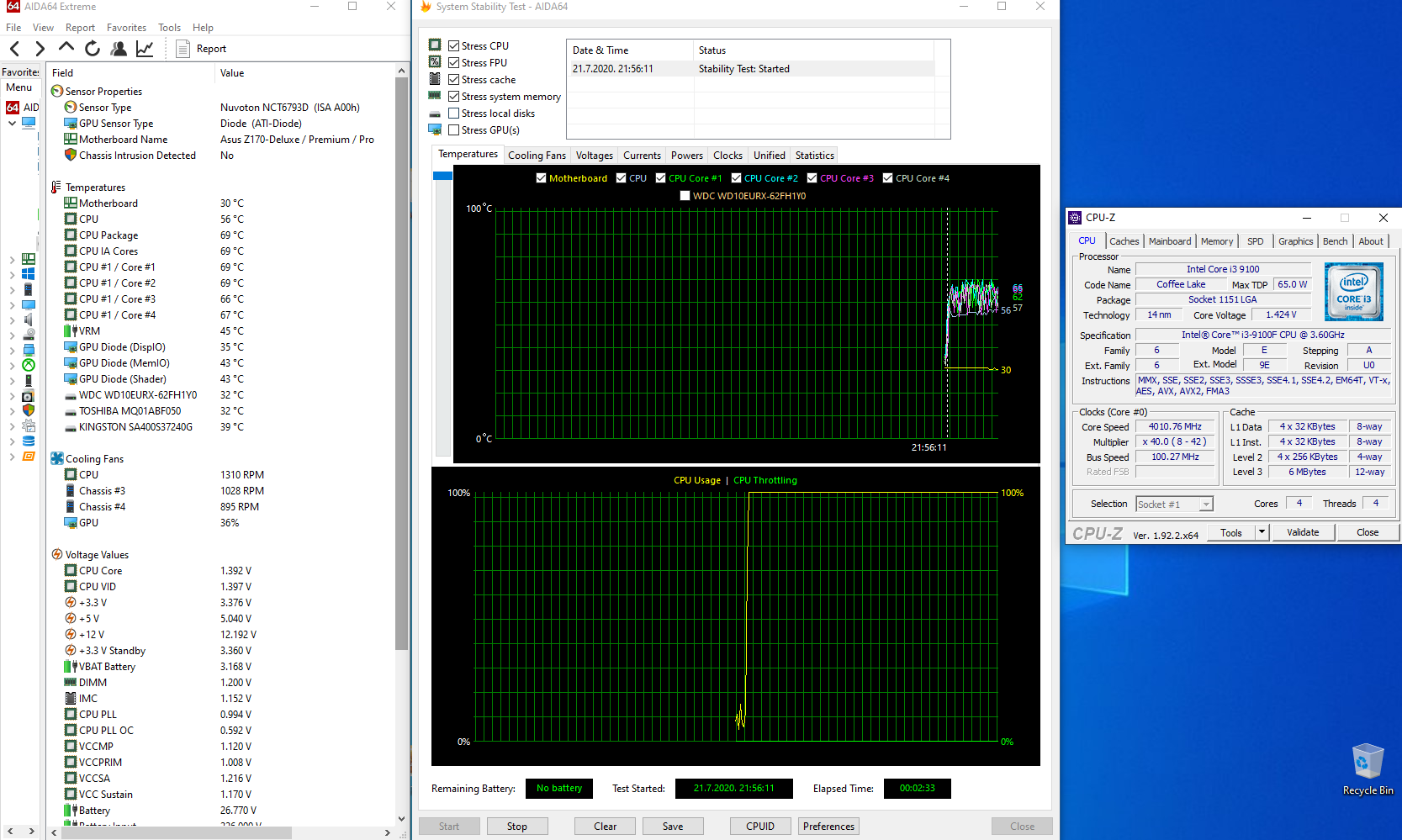This screenshot has width=1402, height=840.
Task: Open CPU-Z Memory tab
Action: tap(1217, 241)
